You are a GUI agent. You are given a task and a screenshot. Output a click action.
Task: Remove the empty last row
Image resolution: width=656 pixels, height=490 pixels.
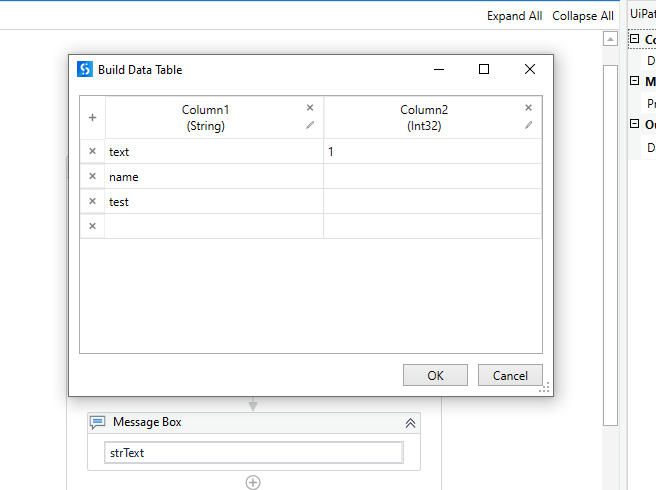point(92,226)
